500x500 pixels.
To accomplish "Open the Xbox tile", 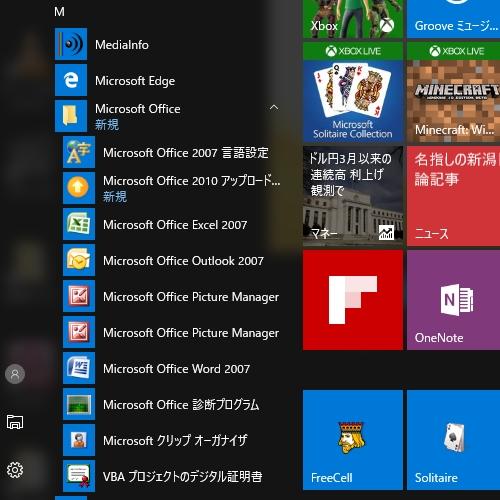I will coord(353,19).
